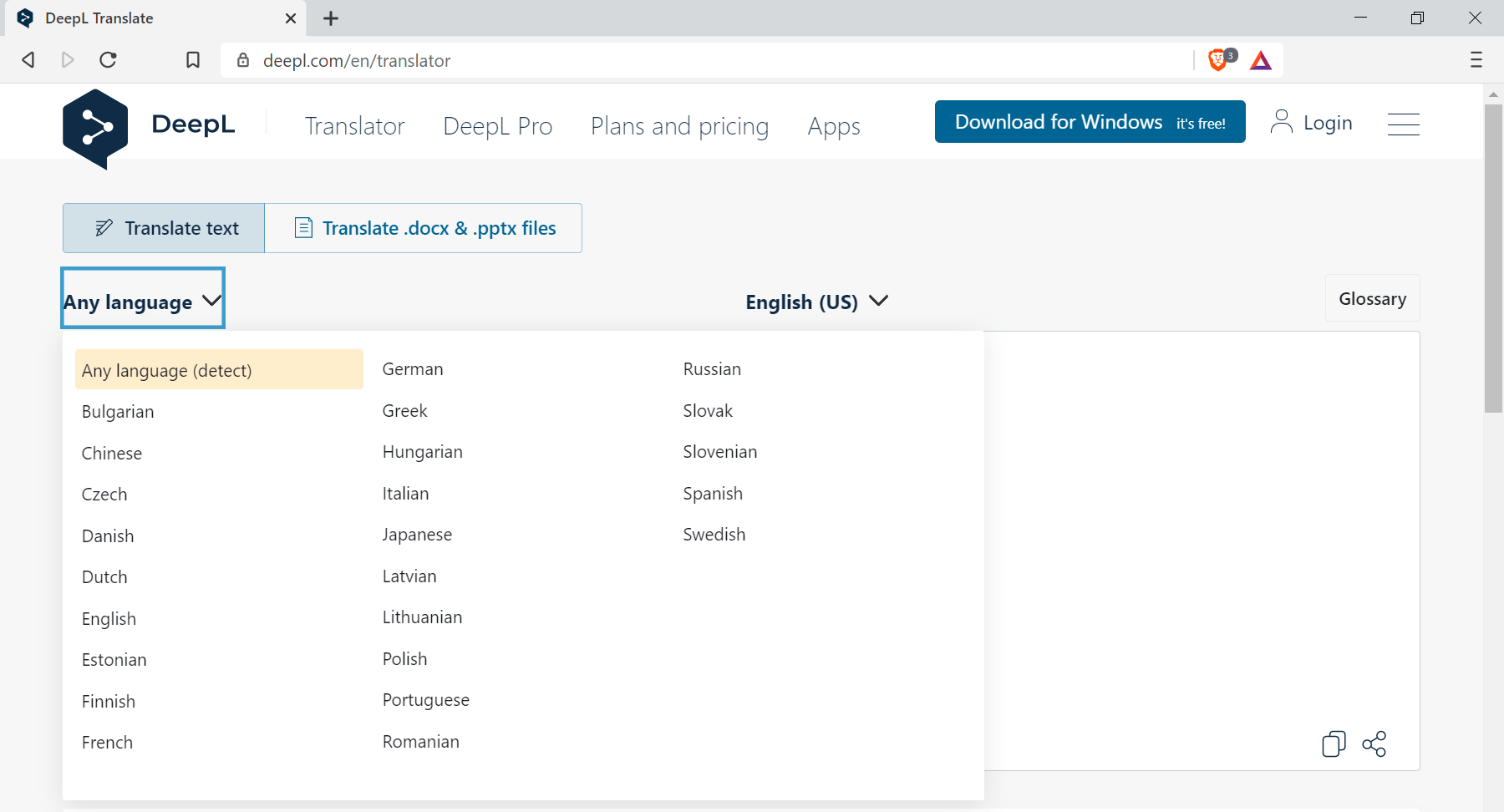The image size is (1504, 812).
Task: Select Bulgarian as source language
Action: pos(118,412)
